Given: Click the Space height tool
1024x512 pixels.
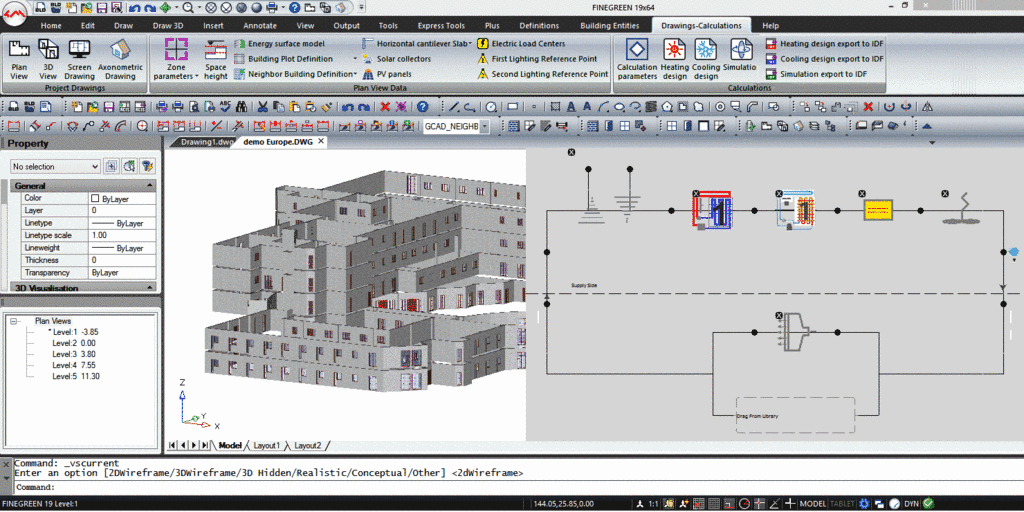Looking at the screenshot, I should coord(216,59).
